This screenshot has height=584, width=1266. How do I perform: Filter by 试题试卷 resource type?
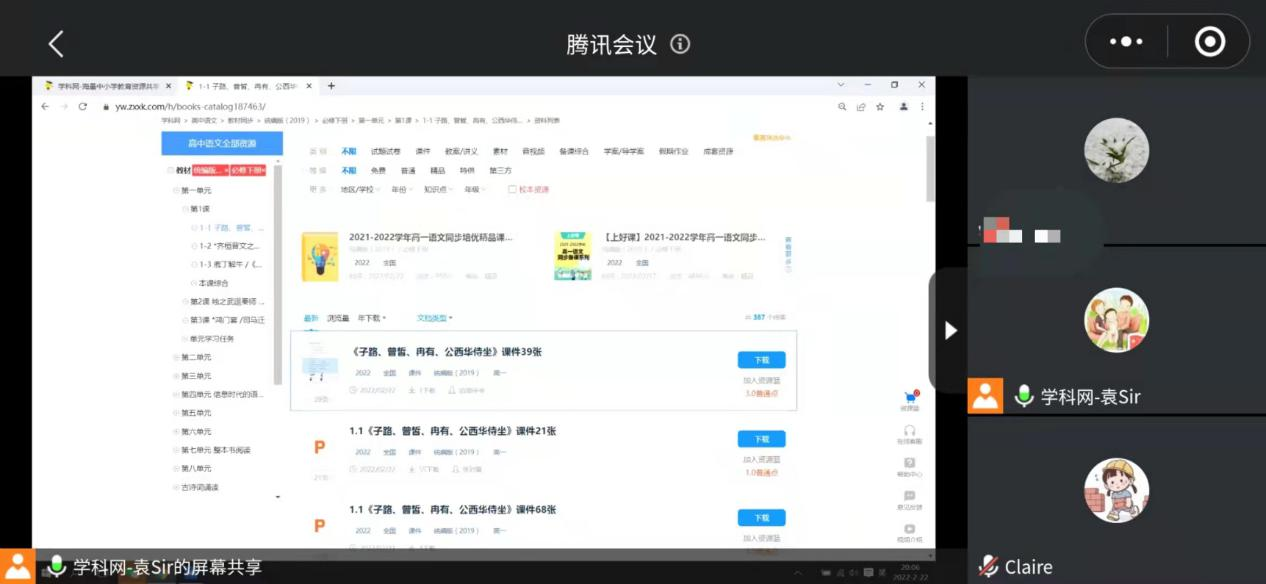coord(386,152)
